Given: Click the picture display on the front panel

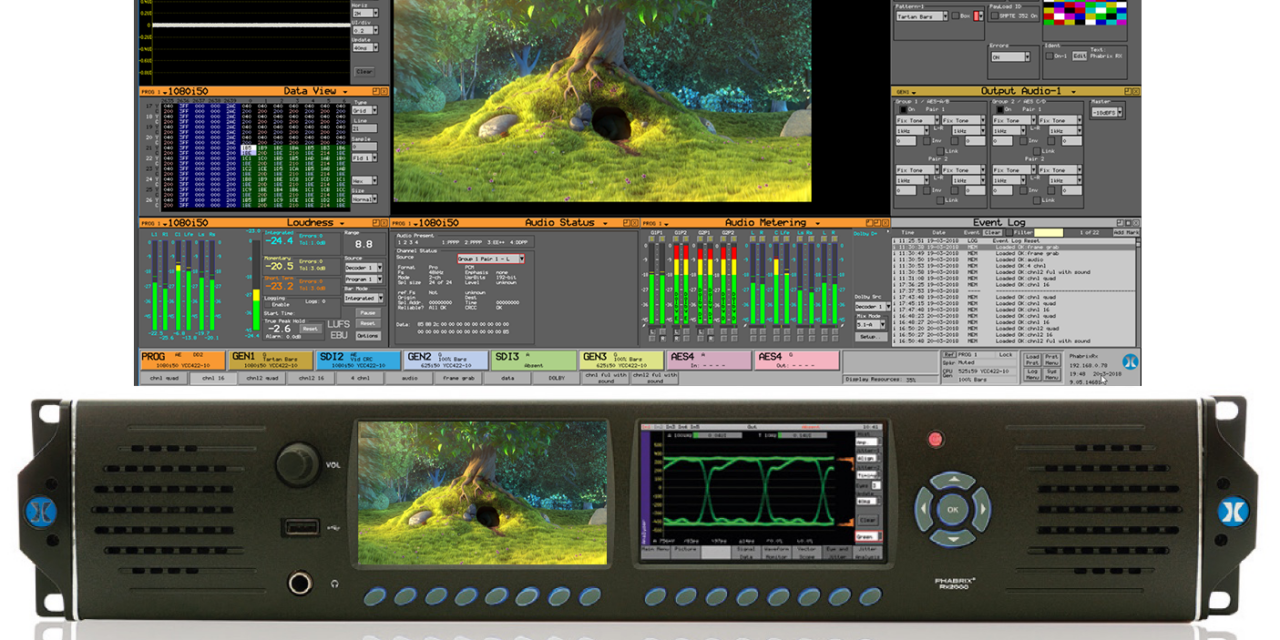Looking at the screenshot, I should tap(483, 493).
